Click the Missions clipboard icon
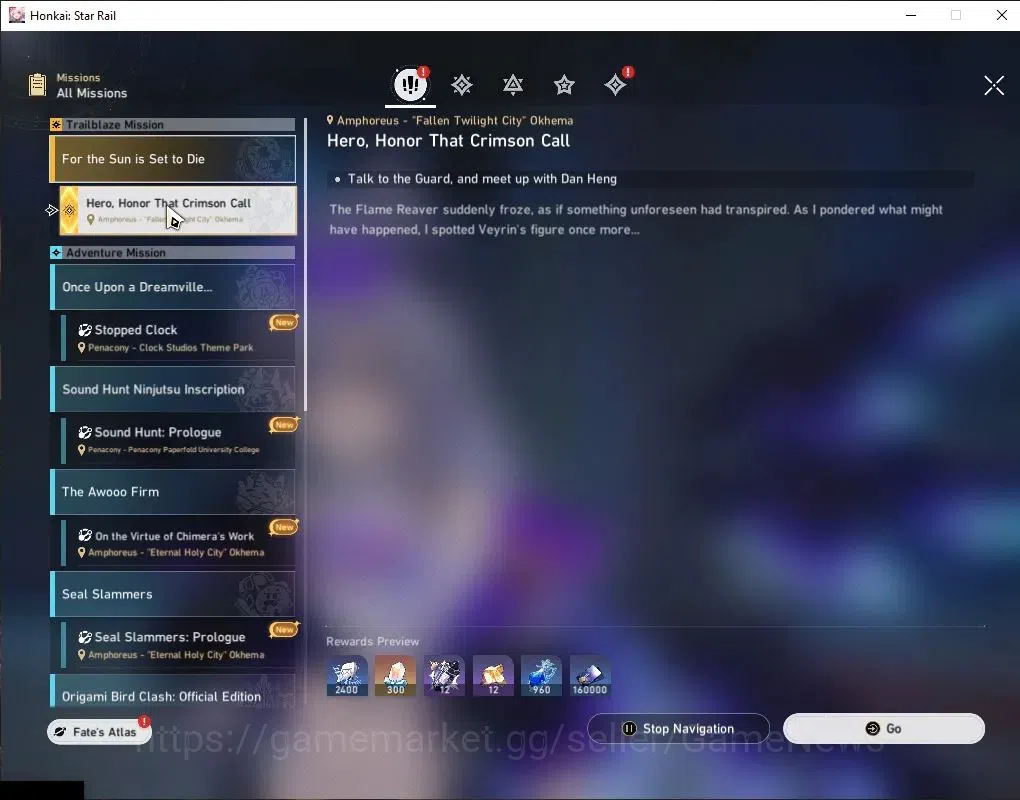The height and width of the screenshot is (800, 1020). tap(38, 85)
